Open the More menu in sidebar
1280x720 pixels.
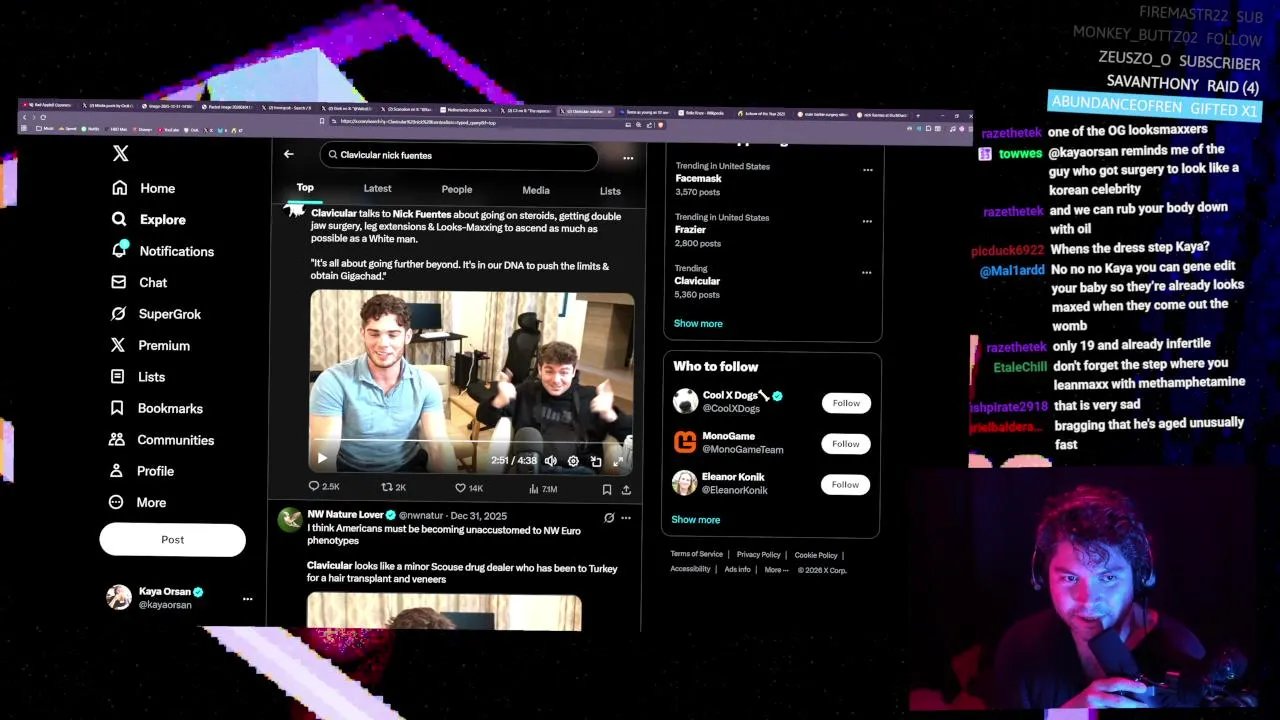pyautogui.click(x=137, y=503)
